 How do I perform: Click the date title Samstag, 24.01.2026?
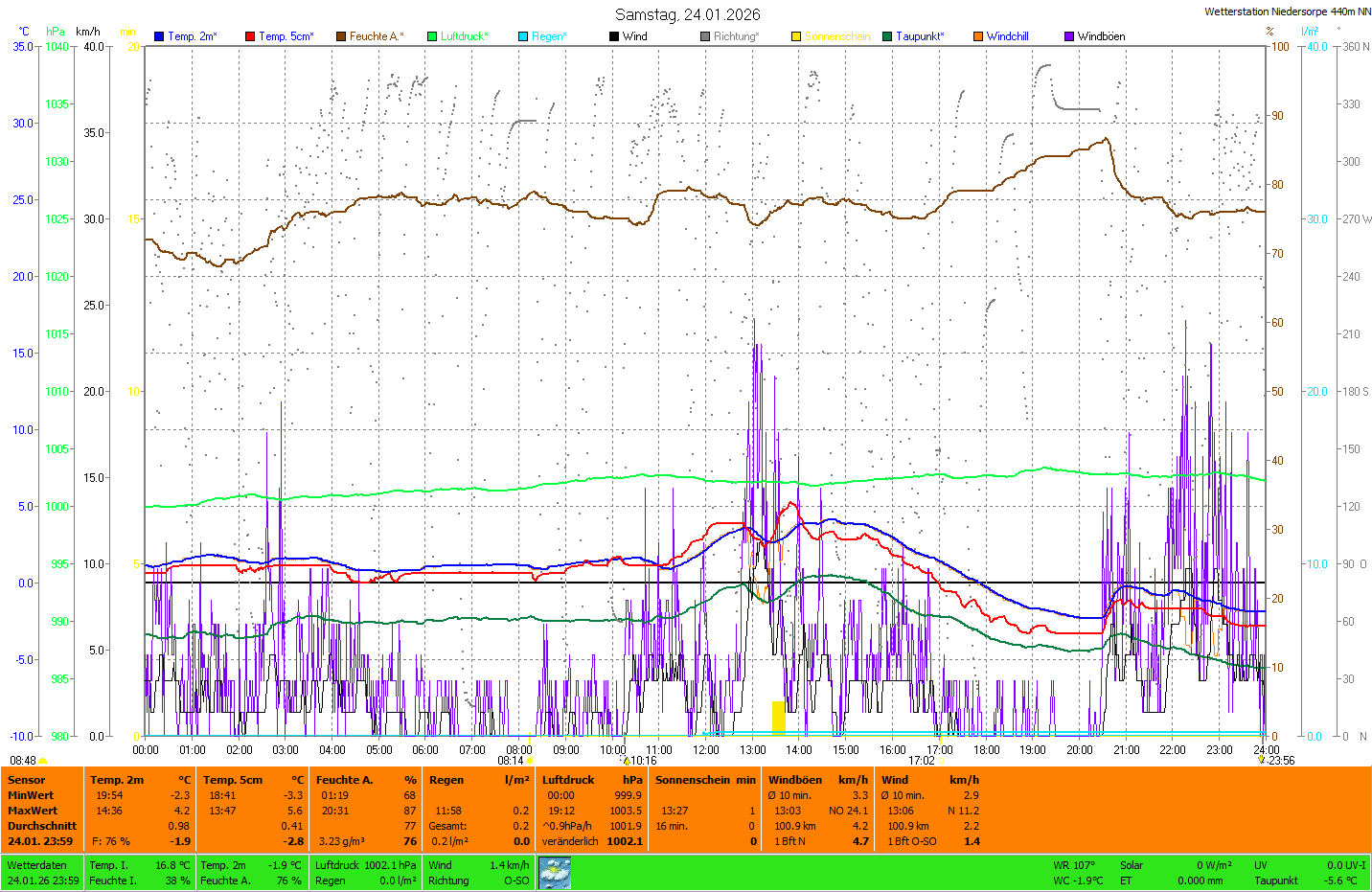[x=687, y=14]
